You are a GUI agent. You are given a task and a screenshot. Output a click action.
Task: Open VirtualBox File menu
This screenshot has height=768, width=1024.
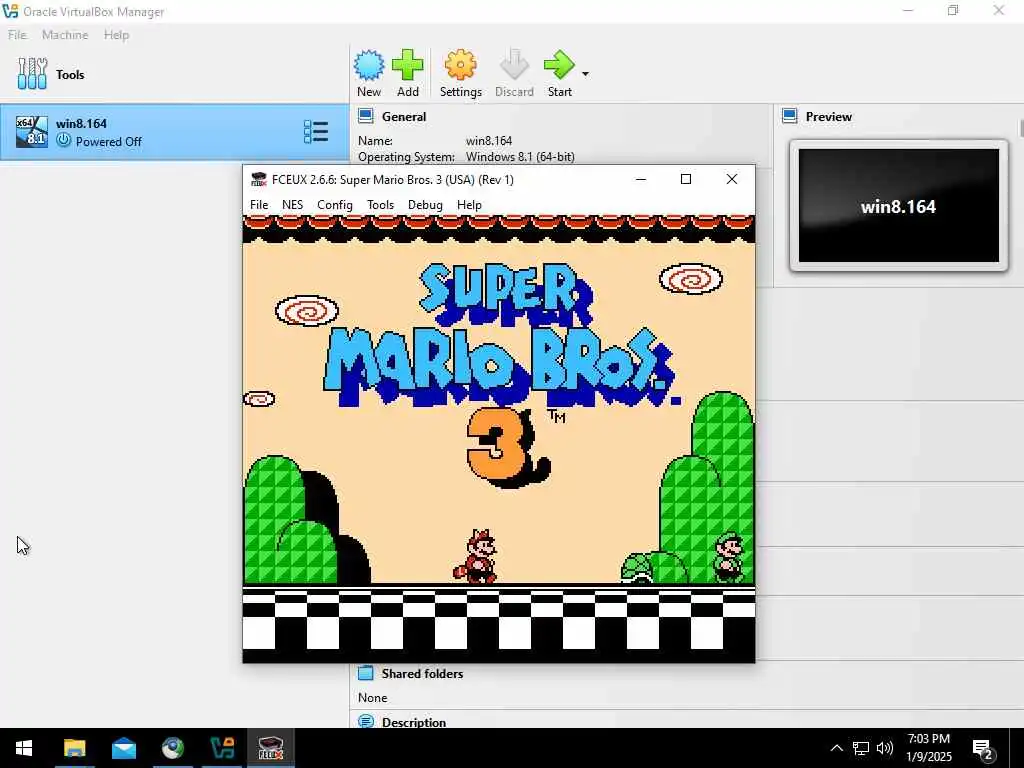[x=17, y=35]
